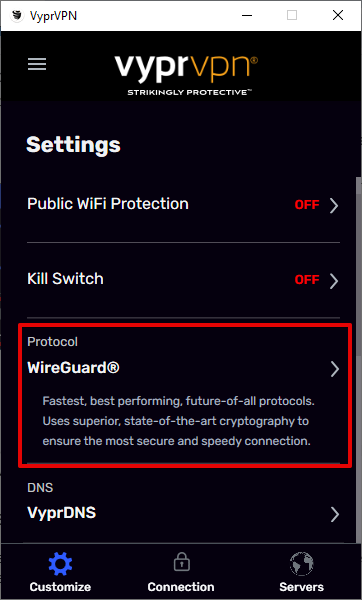This screenshot has width=362, height=600.
Task: Expand Public WiFi Protection chevron
Action: [334, 205]
